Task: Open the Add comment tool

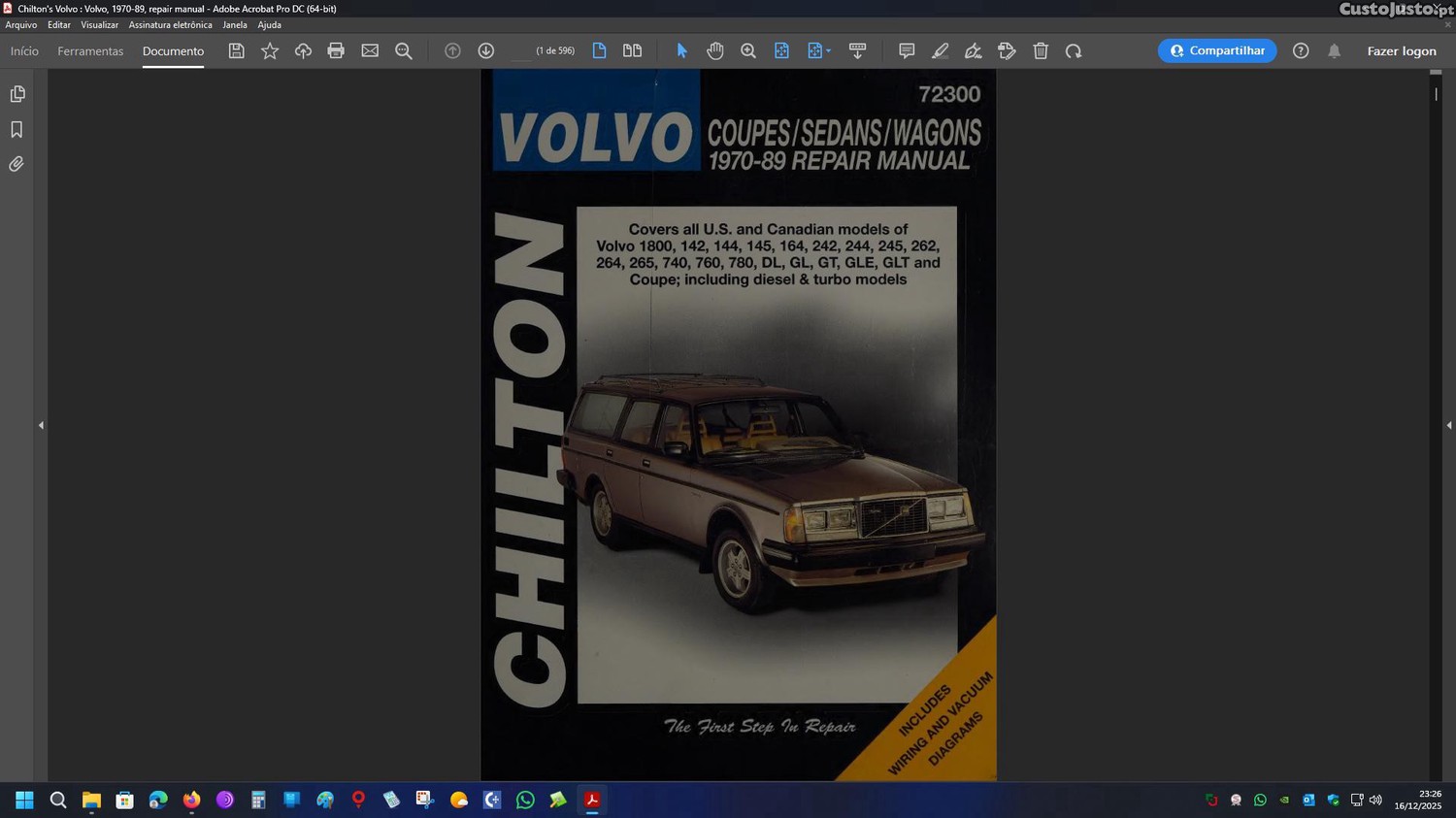Action: click(907, 50)
